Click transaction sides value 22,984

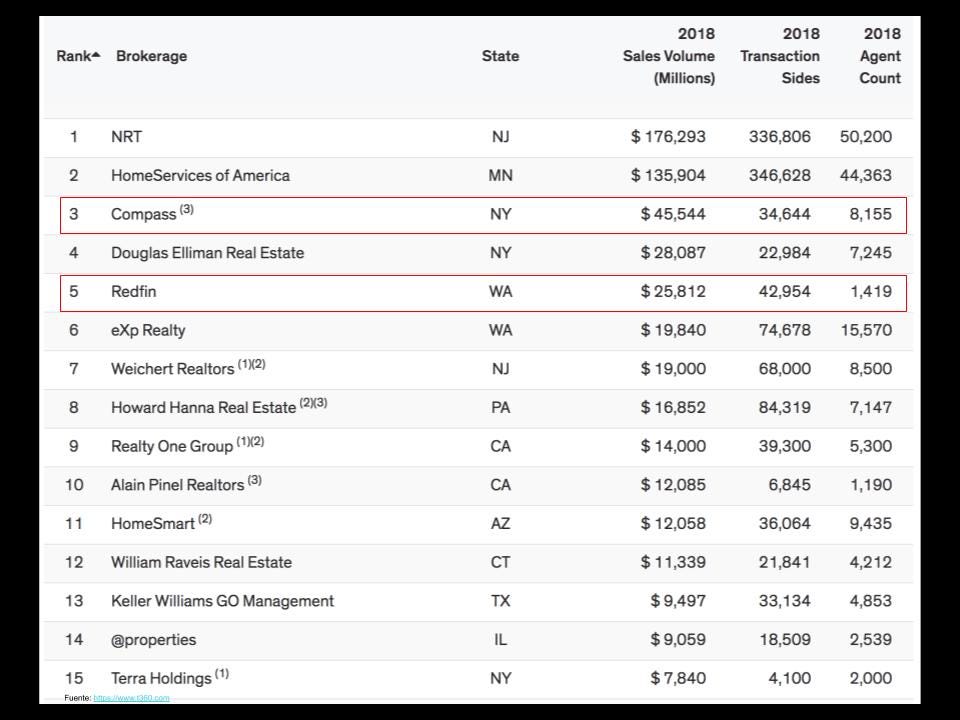pyautogui.click(x=784, y=253)
